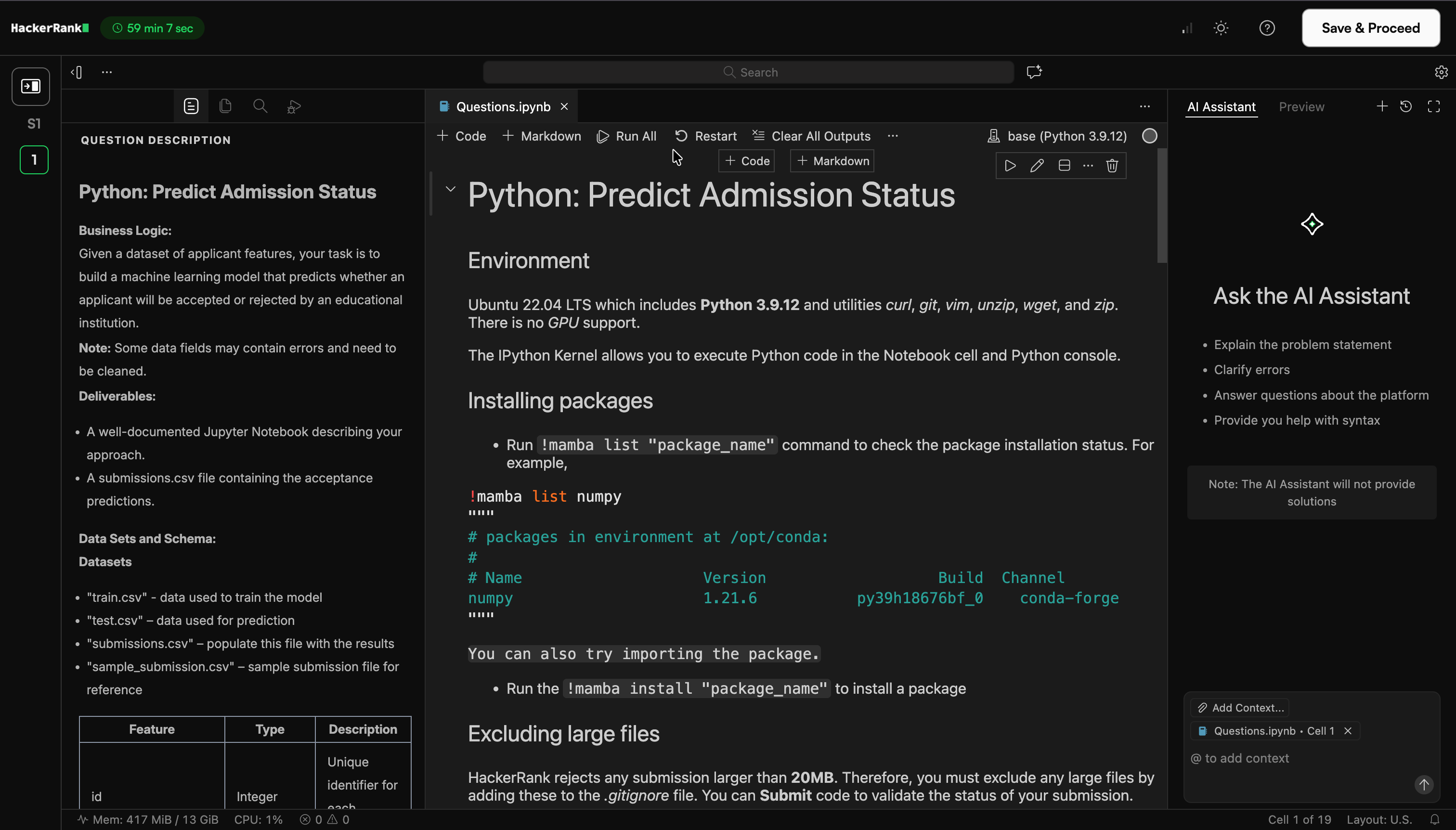
Task: Switch to the Preview tab
Action: (1301, 106)
